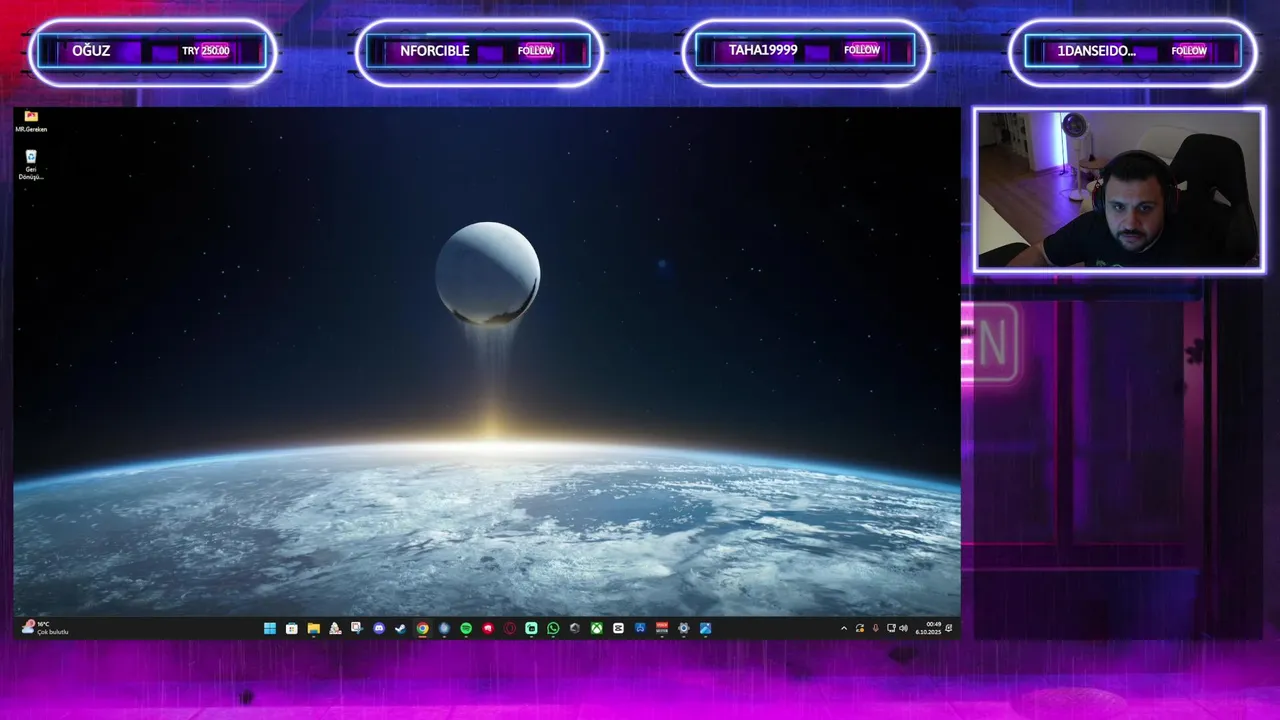
Task: Open the notification bell icon
Action: pyautogui.click(x=948, y=628)
